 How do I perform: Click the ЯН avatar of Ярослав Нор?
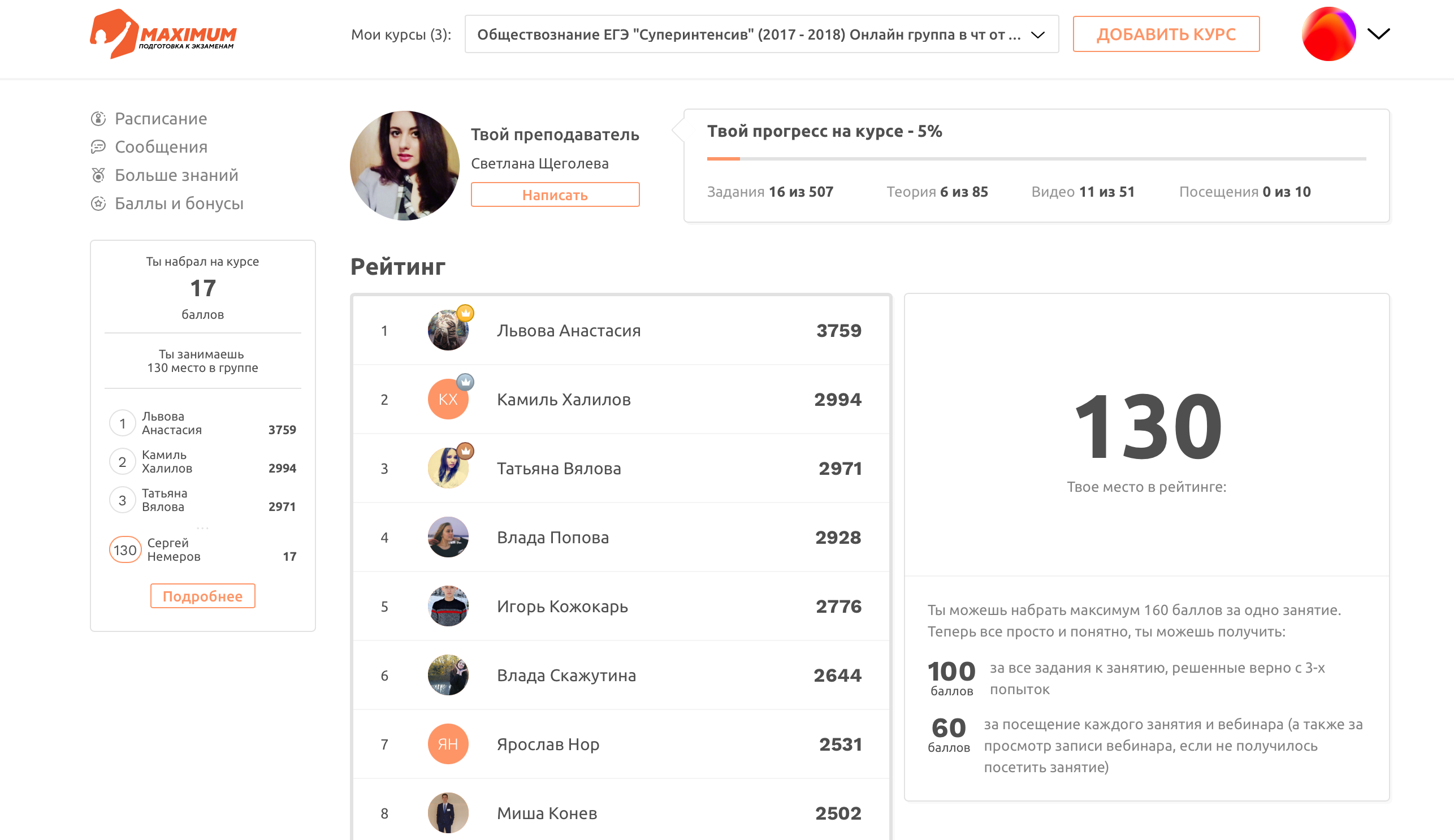(448, 744)
